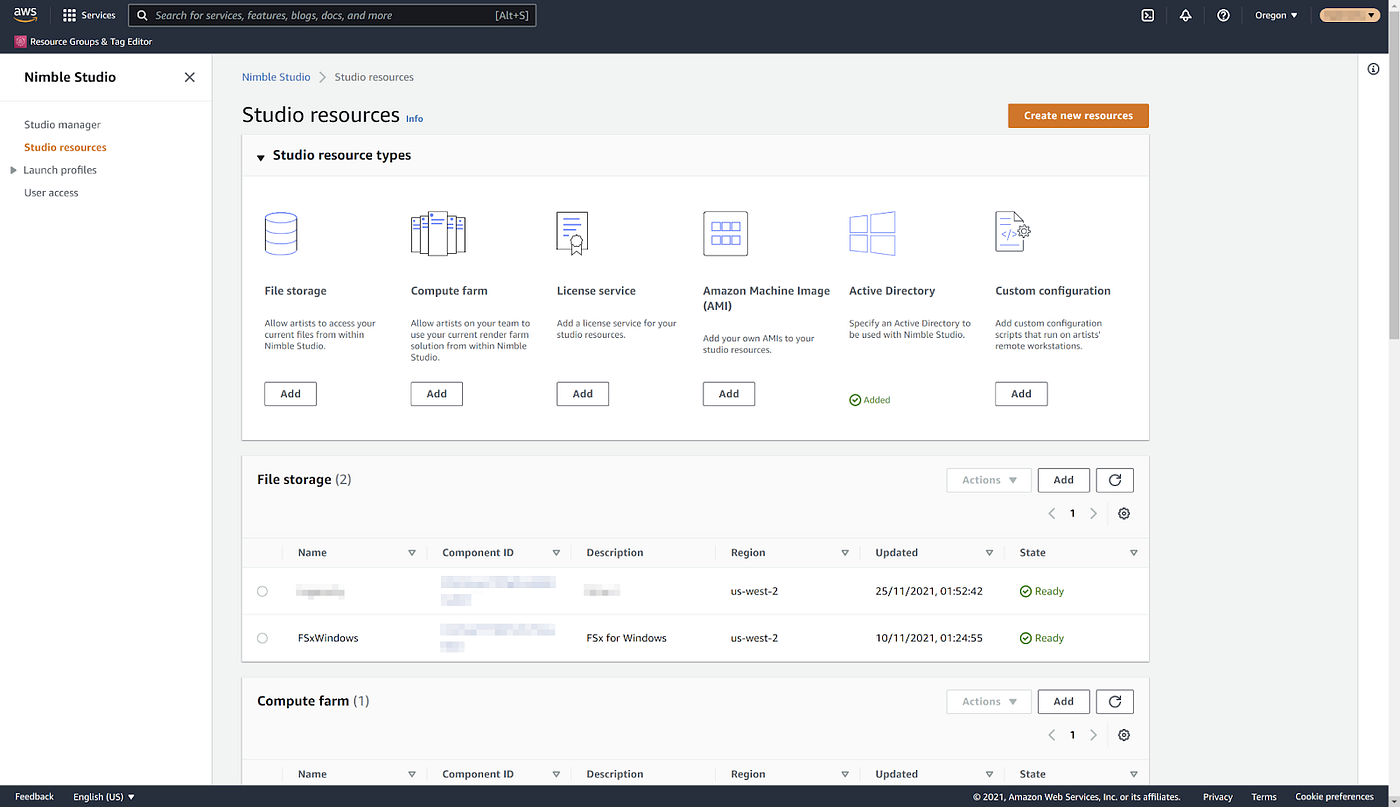Open the CloudShell terminal icon
The width and height of the screenshot is (1400, 807).
pos(1148,15)
